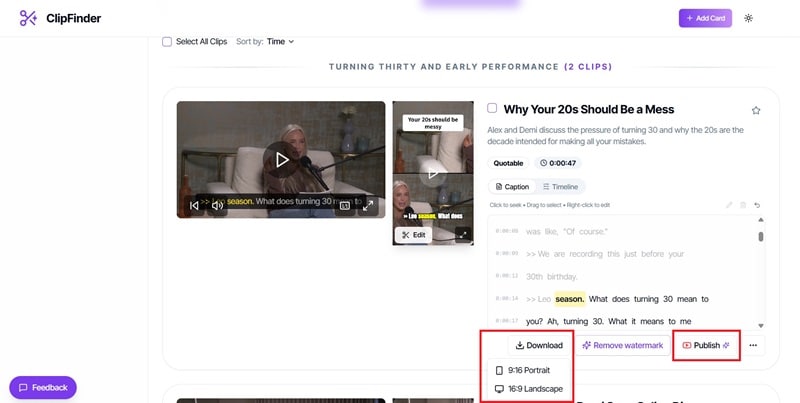This screenshot has width=800, height=403.
Task: Check the Select All Clips checkbox
Action: [167, 42]
